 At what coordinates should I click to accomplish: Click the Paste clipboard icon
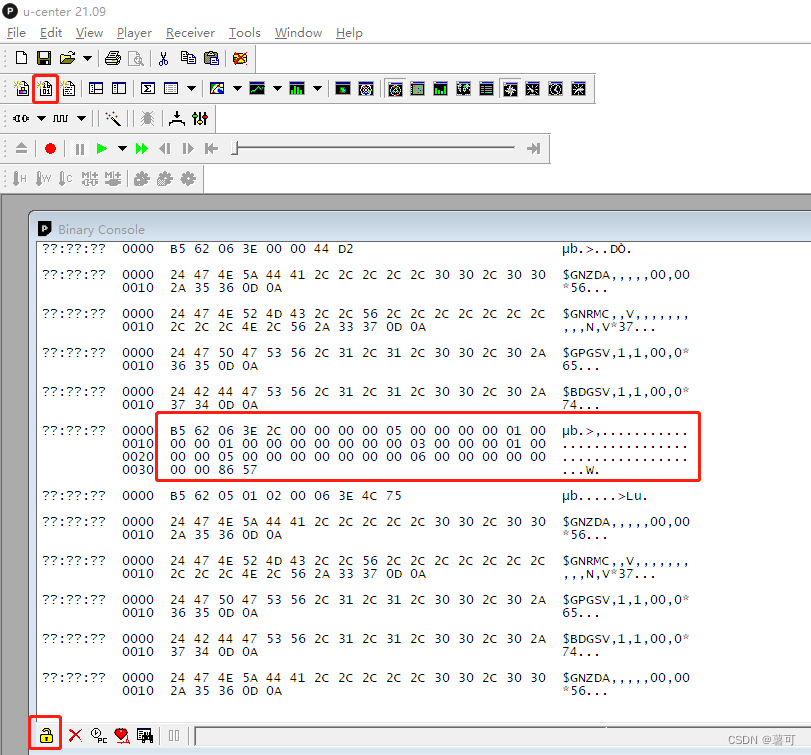[x=212, y=58]
